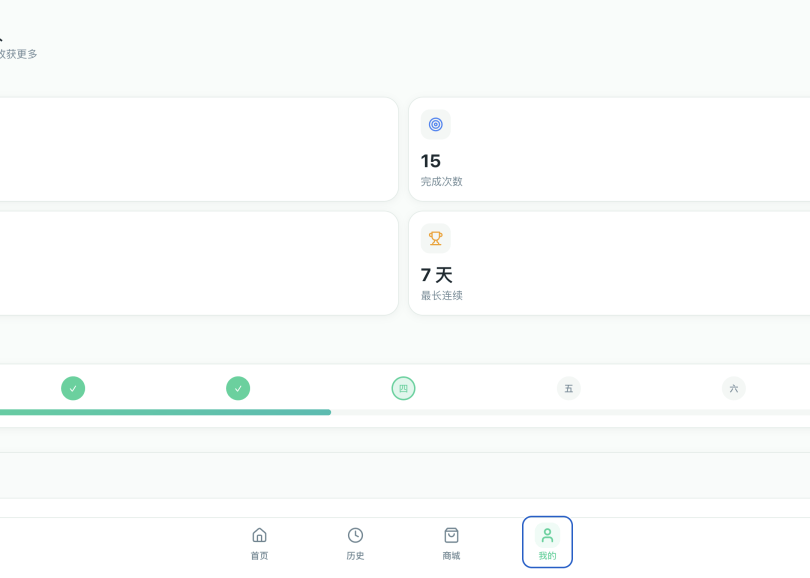The width and height of the screenshot is (810, 578).
Task: Click the green weekly progress bar
Action: pyautogui.click(x=165, y=412)
